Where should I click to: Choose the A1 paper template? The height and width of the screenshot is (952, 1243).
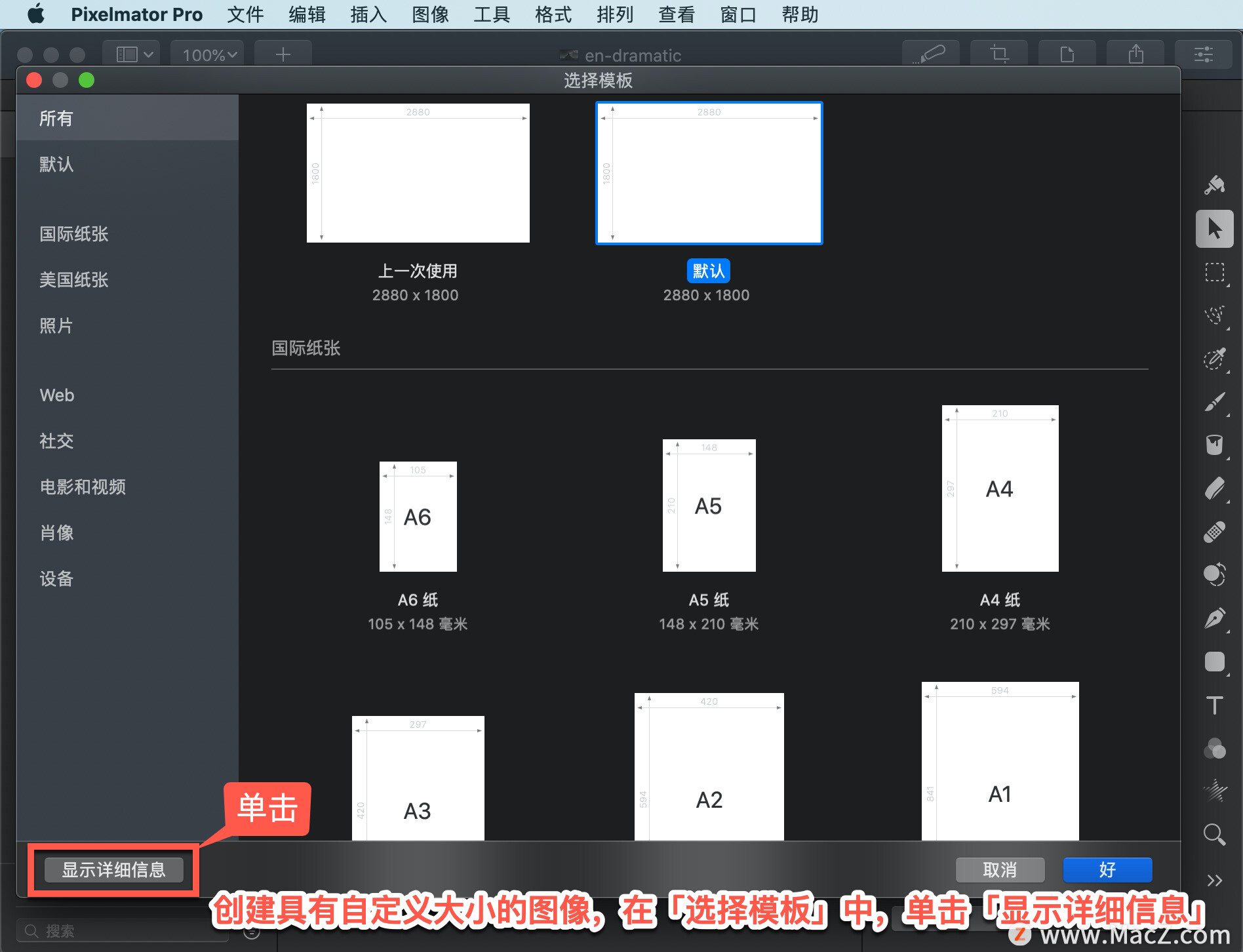tap(1000, 761)
